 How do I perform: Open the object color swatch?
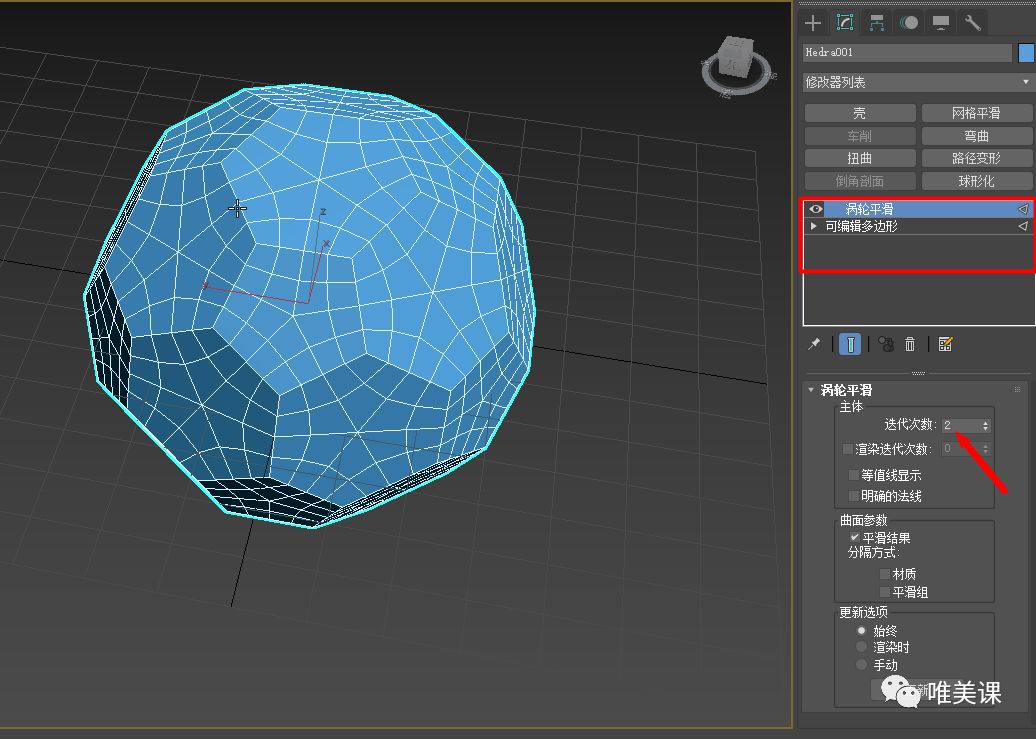(x=1027, y=52)
